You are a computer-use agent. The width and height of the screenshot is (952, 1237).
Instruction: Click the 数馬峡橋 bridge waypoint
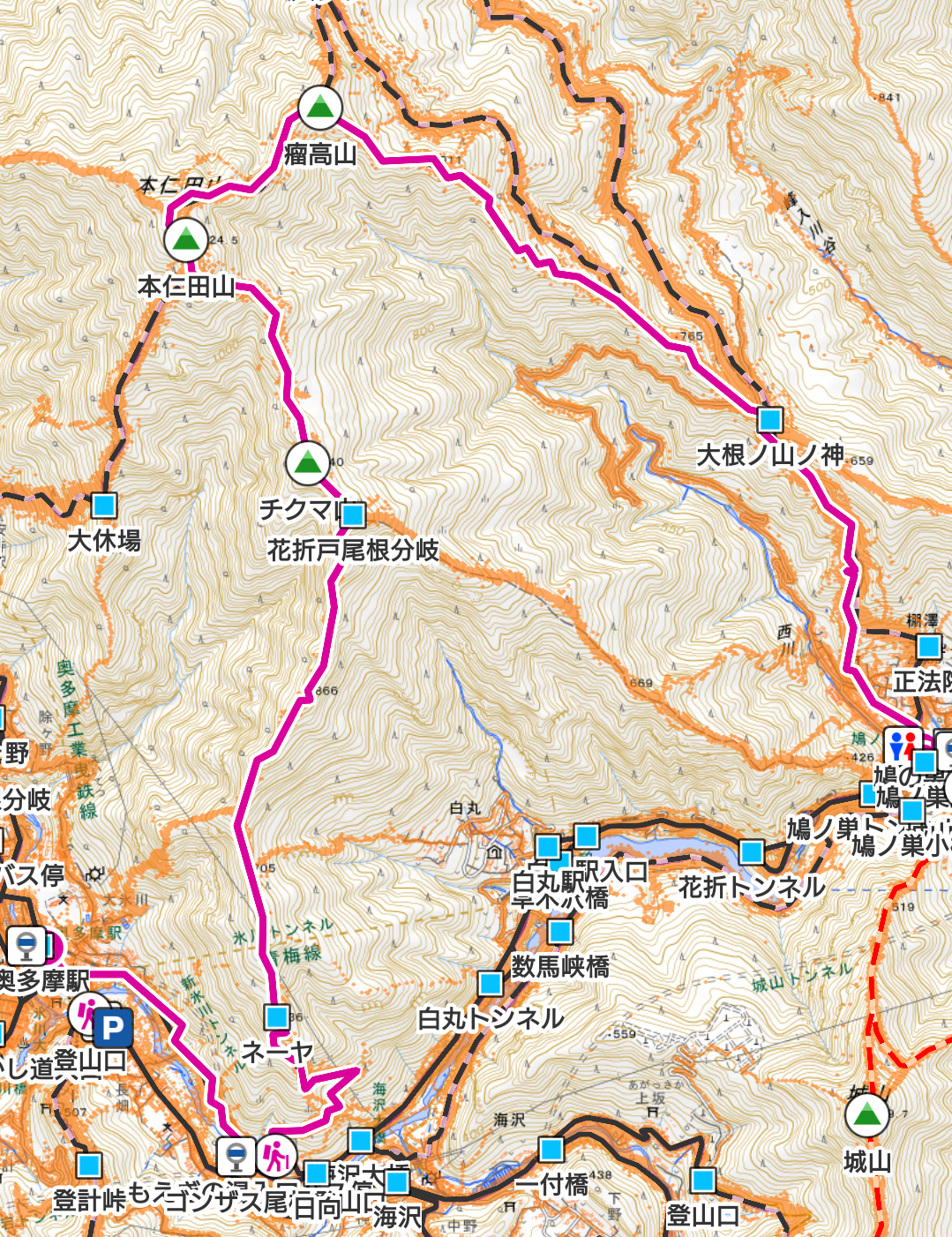560,932
